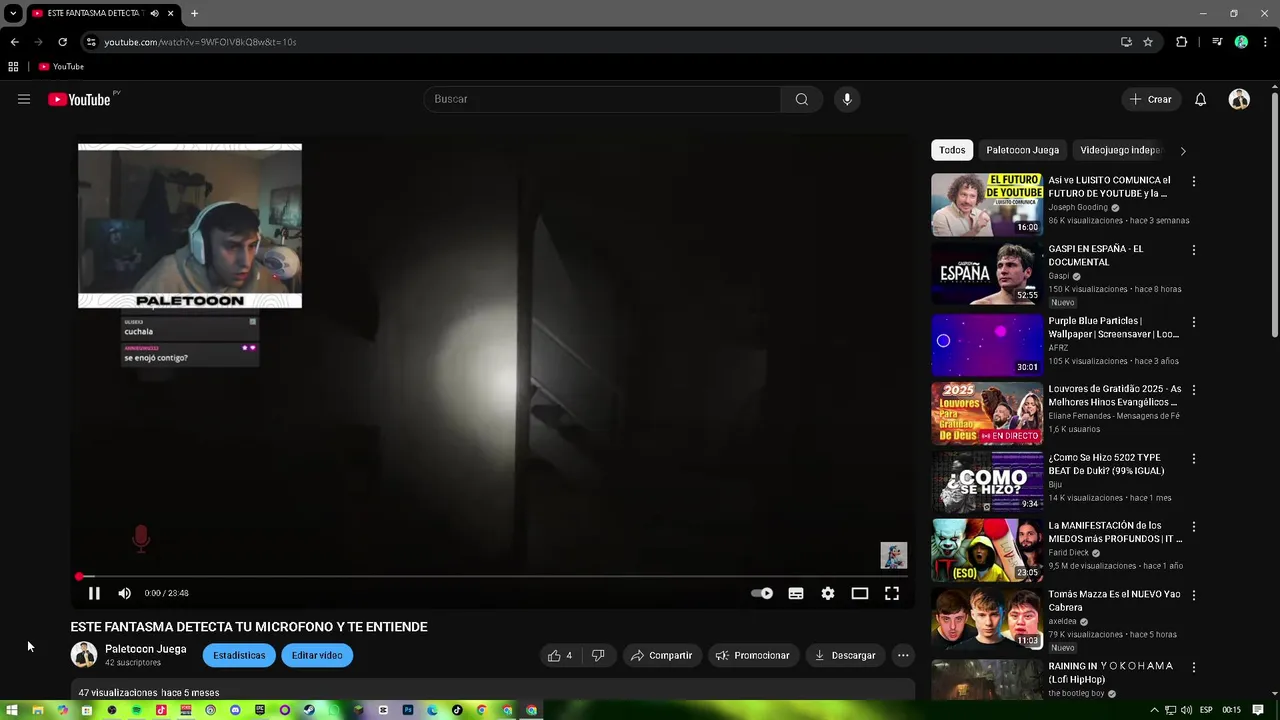Open a new browser tab
The height and width of the screenshot is (720, 1280).
click(194, 14)
